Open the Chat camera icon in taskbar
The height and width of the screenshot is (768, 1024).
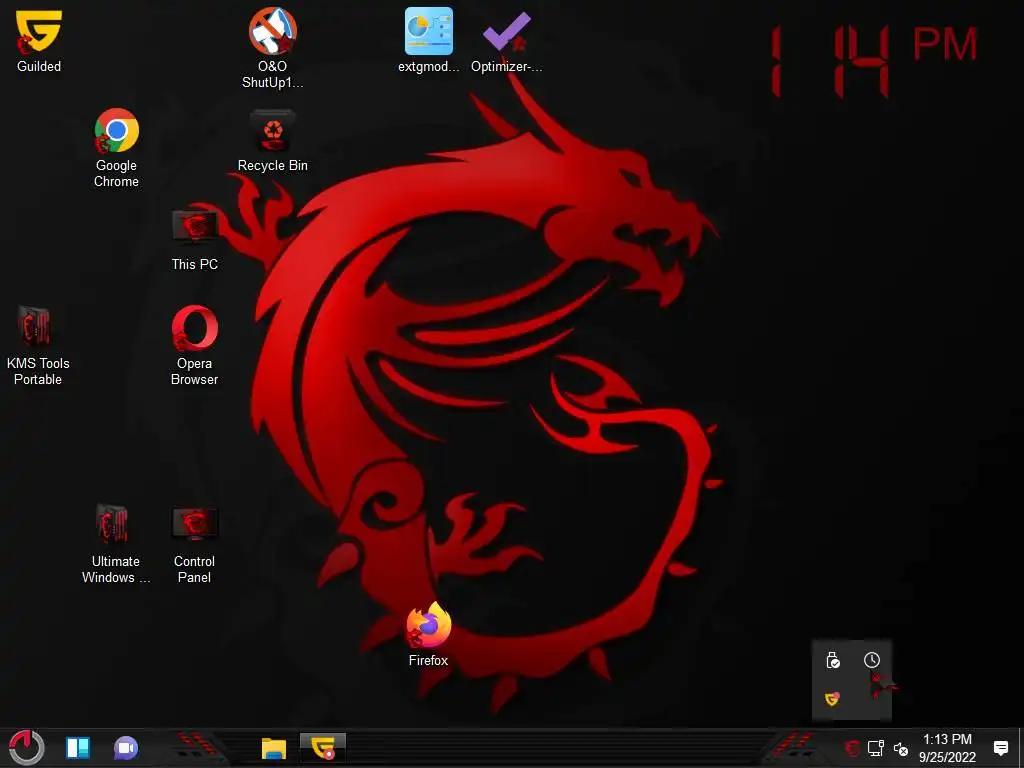click(125, 748)
